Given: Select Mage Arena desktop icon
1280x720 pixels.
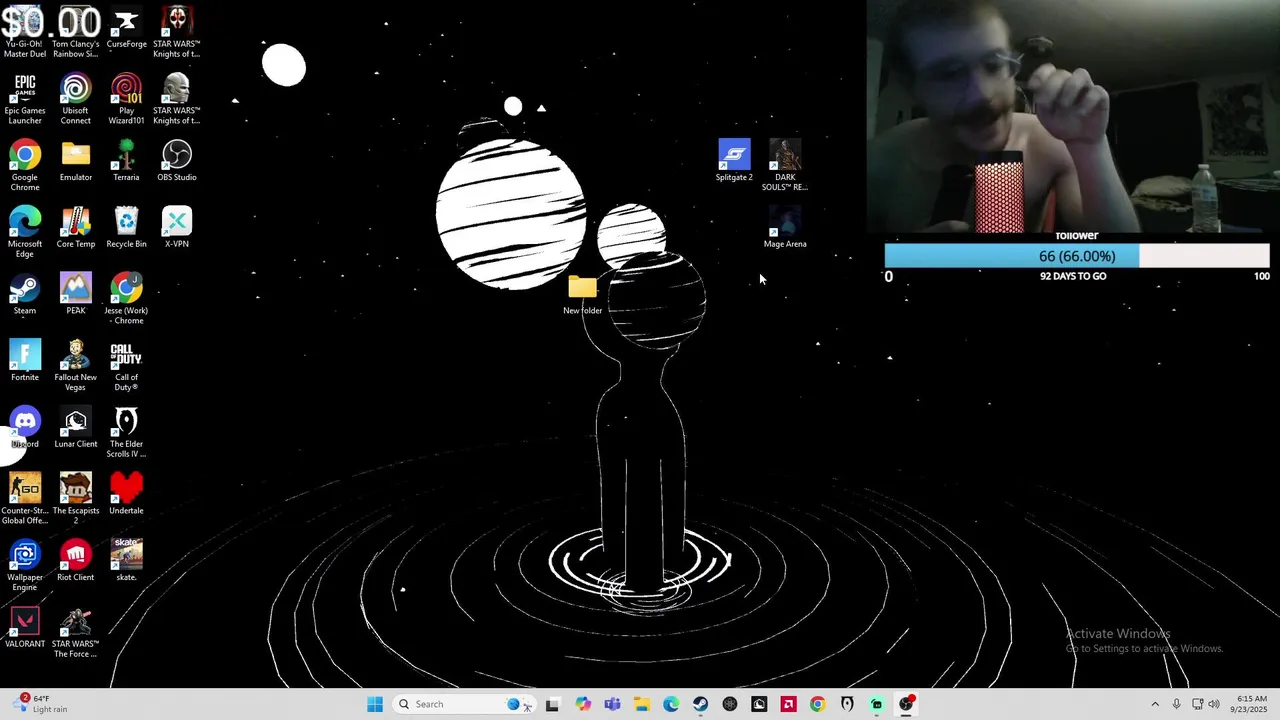Looking at the screenshot, I should [785, 228].
